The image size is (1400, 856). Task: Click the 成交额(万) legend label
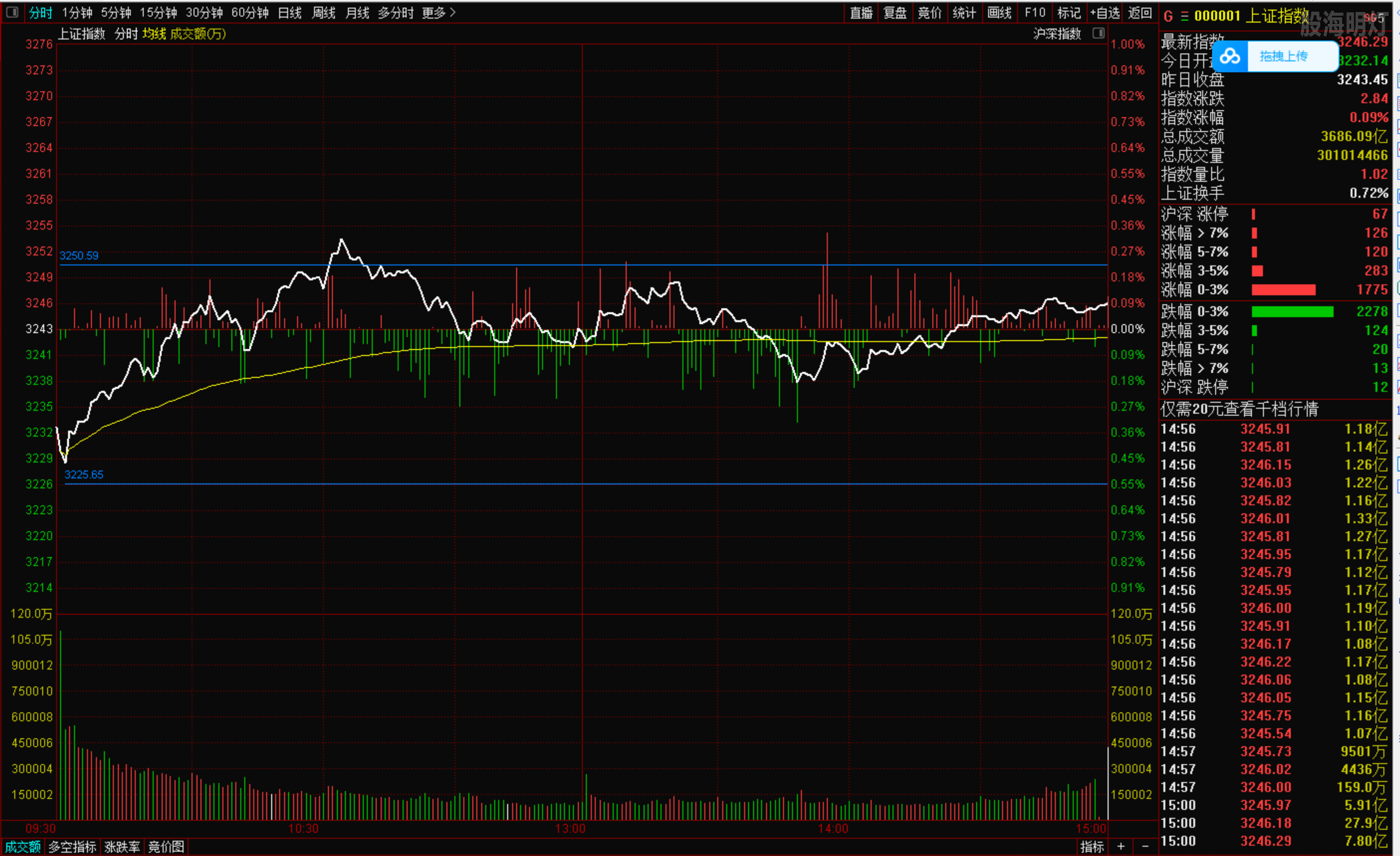[198, 33]
